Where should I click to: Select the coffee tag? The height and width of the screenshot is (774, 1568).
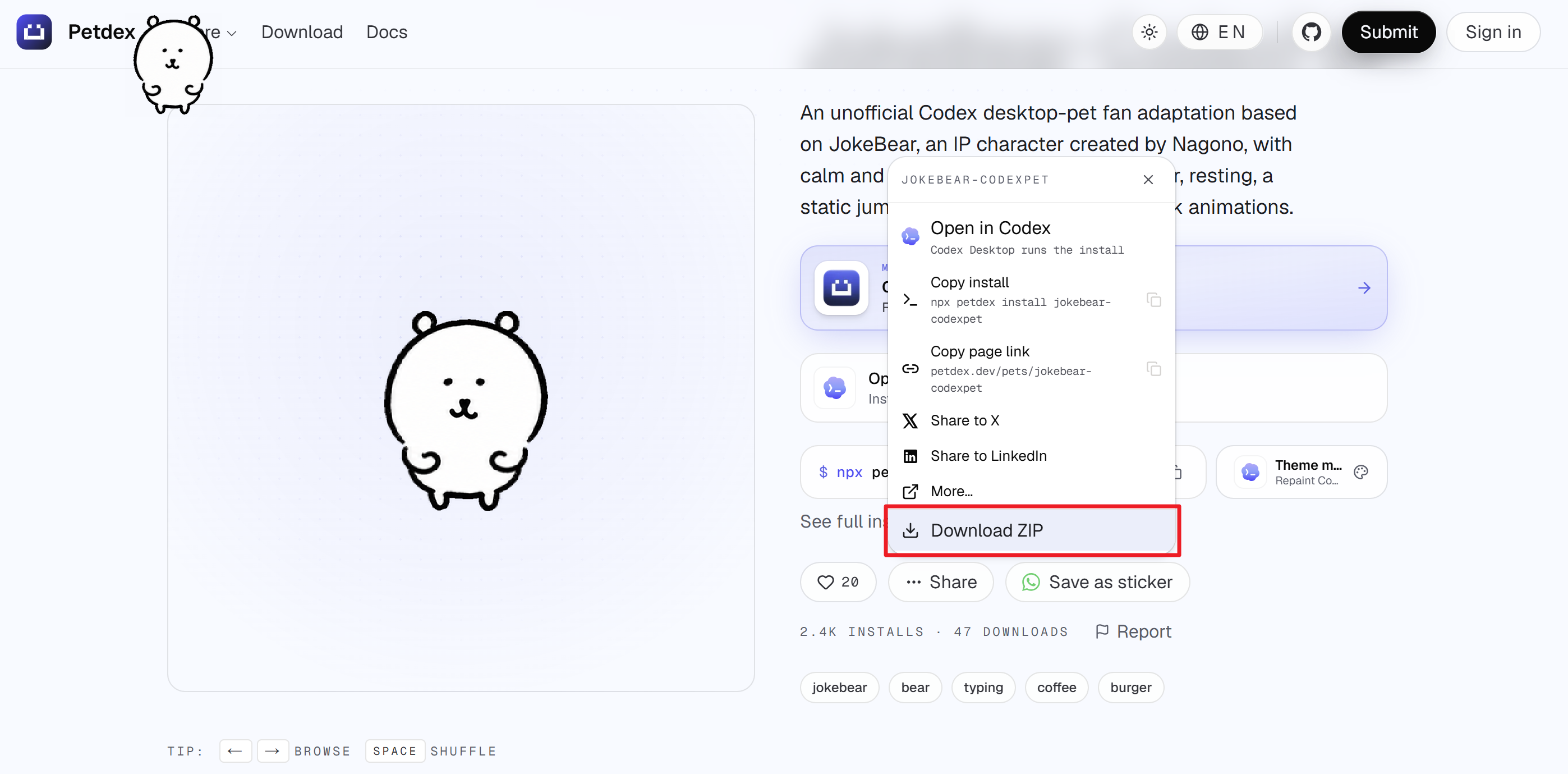[x=1056, y=688]
